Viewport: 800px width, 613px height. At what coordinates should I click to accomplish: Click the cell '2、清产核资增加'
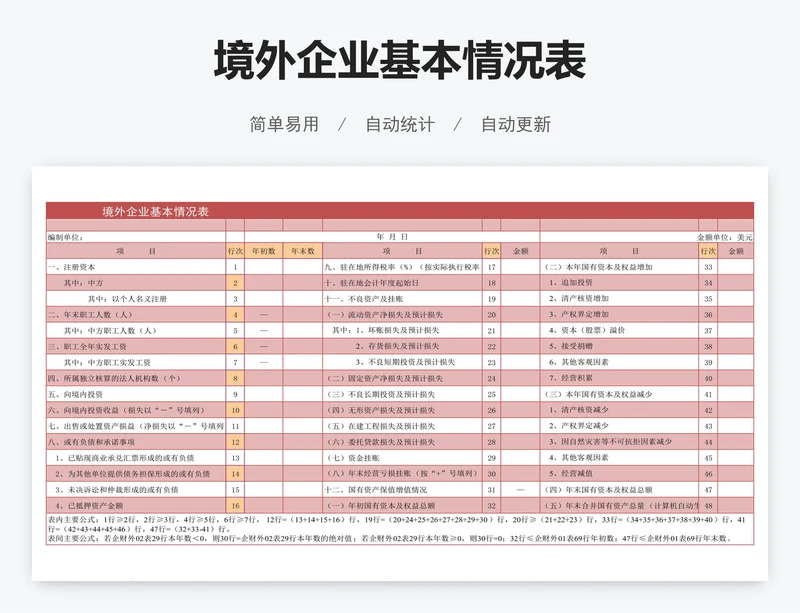click(x=619, y=299)
